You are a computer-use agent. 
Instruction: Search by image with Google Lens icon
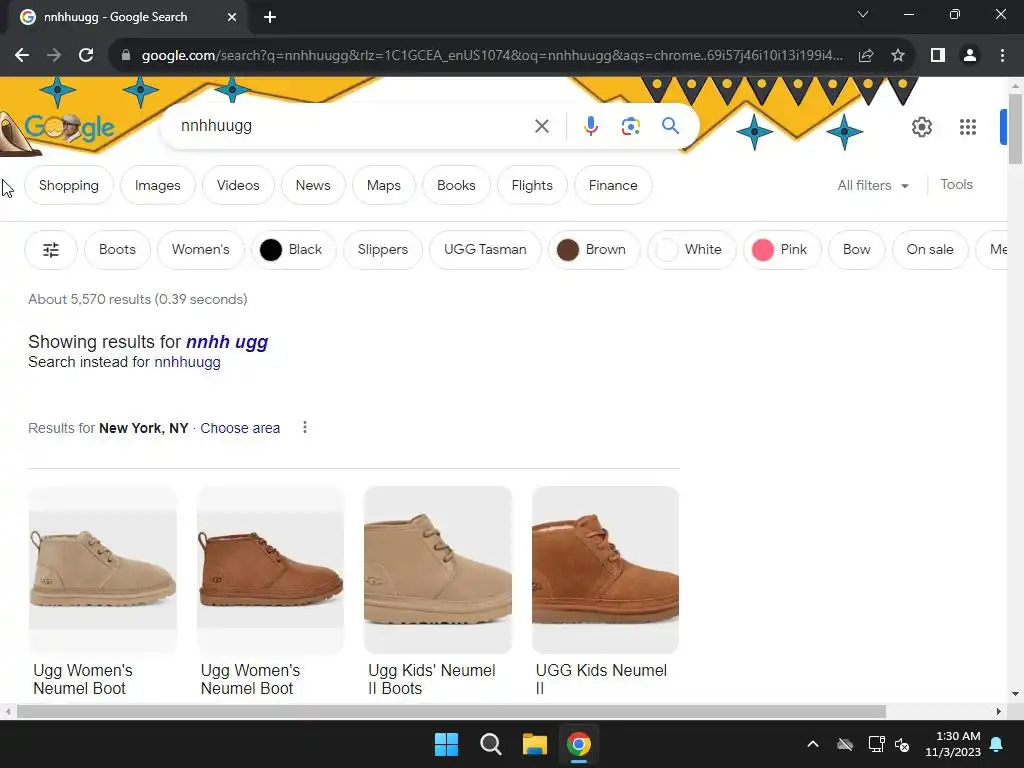631,126
